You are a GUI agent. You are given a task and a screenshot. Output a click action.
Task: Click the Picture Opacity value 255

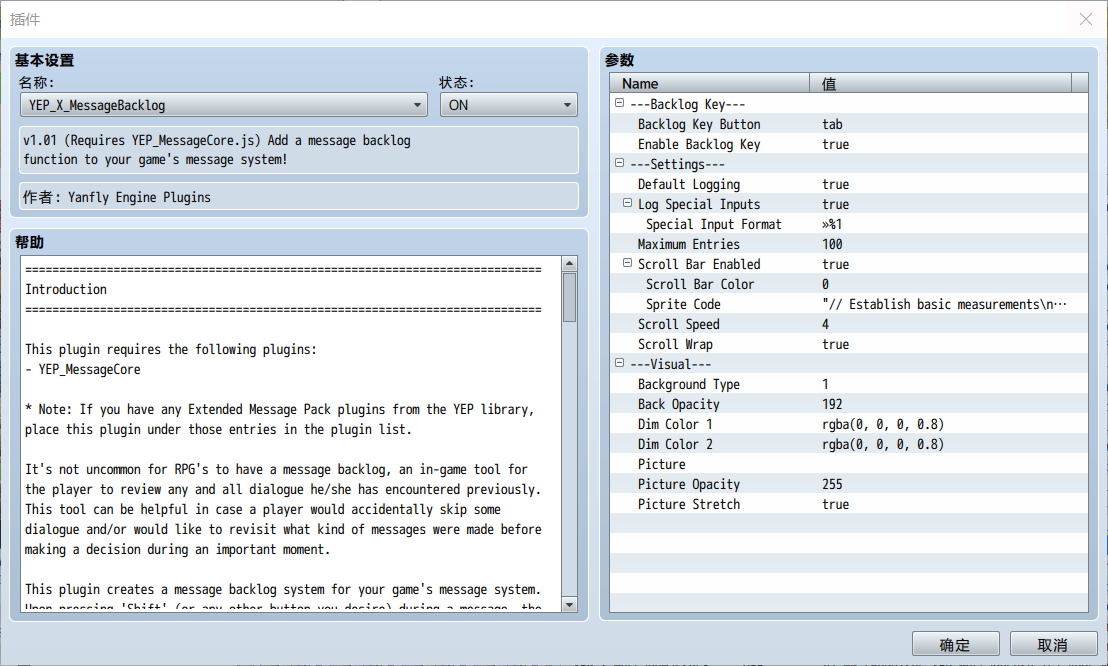tap(832, 484)
